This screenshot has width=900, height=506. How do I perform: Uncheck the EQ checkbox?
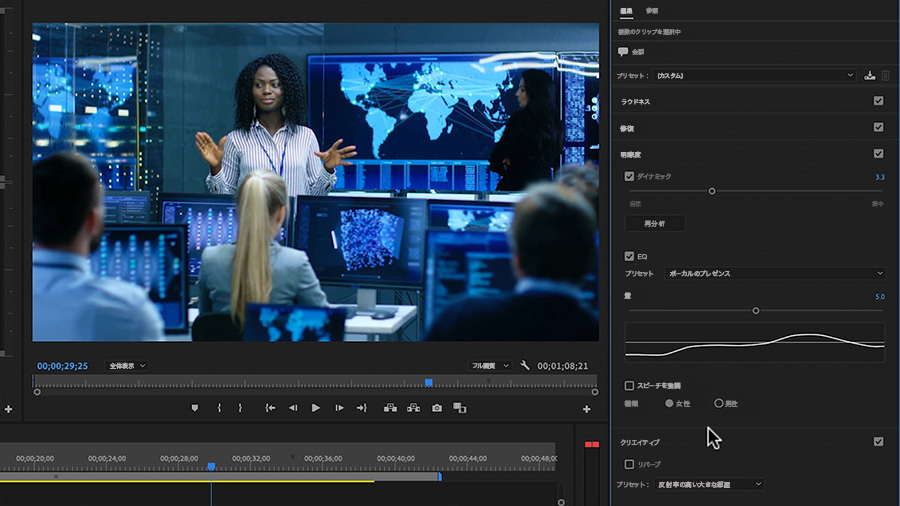pyautogui.click(x=629, y=256)
